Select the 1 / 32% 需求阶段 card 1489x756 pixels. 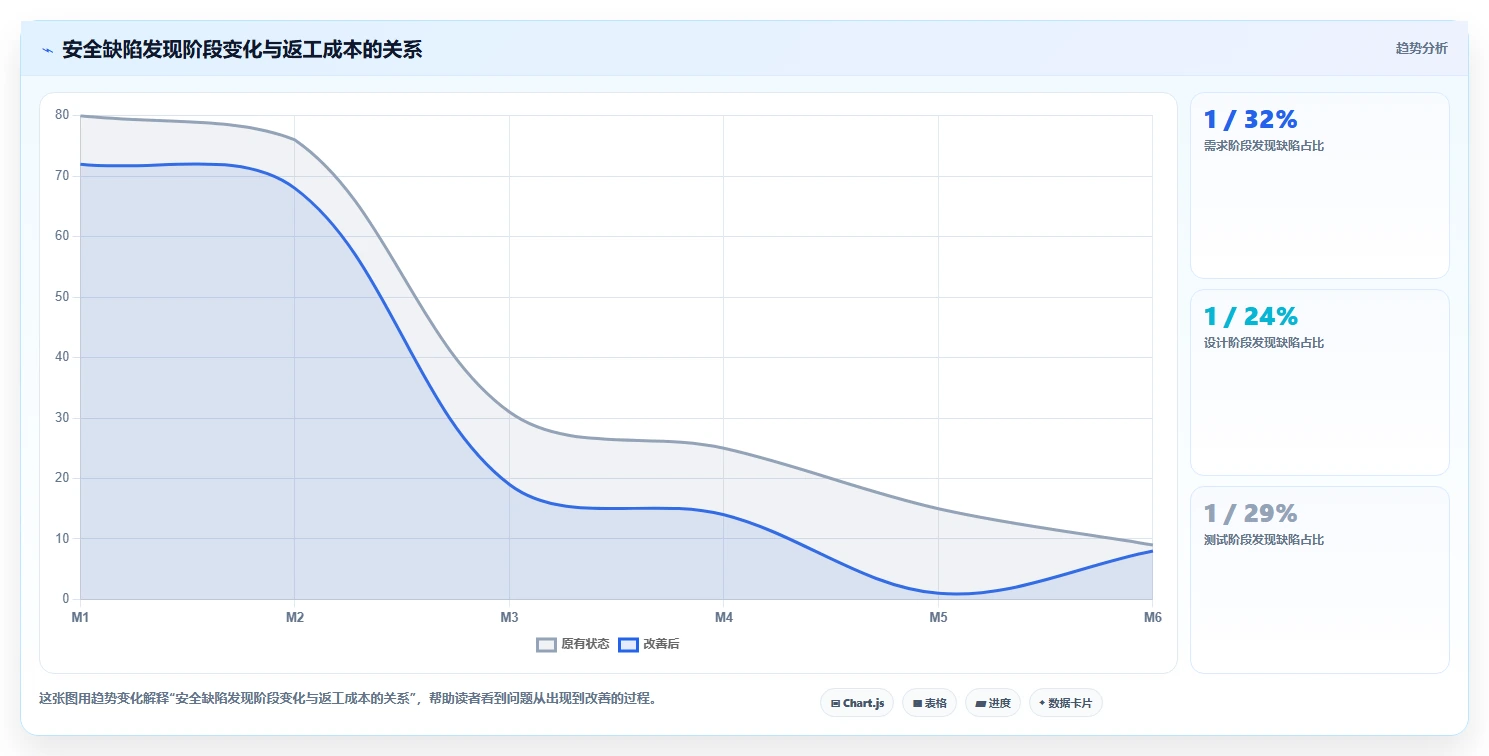point(1319,185)
